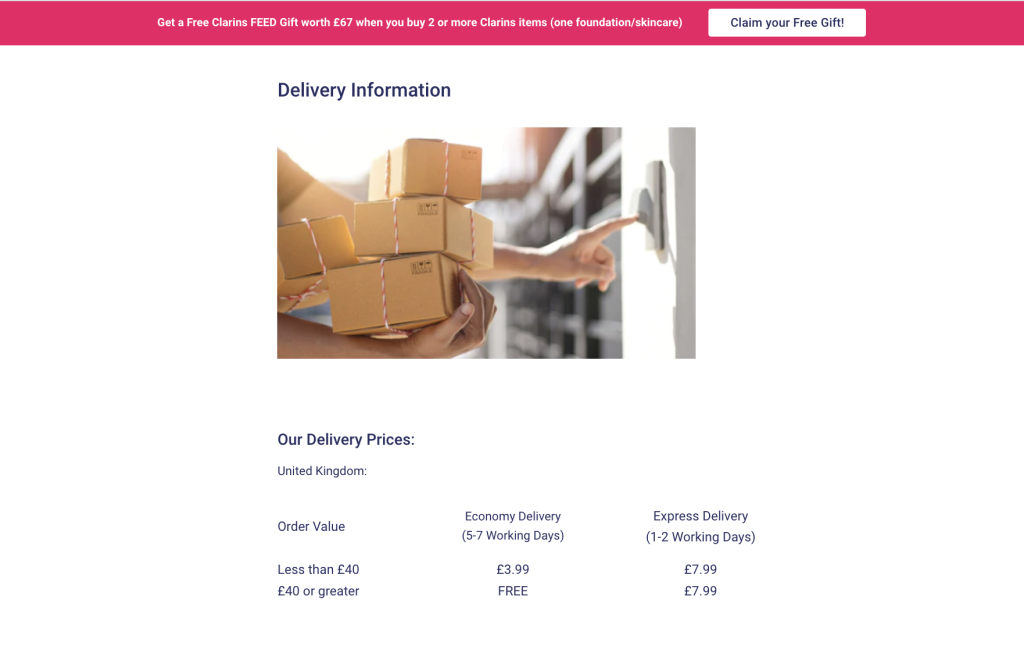Image resolution: width=1024 pixels, height=671 pixels.
Task: Select the £40 or greater row label
Action: [318, 591]
